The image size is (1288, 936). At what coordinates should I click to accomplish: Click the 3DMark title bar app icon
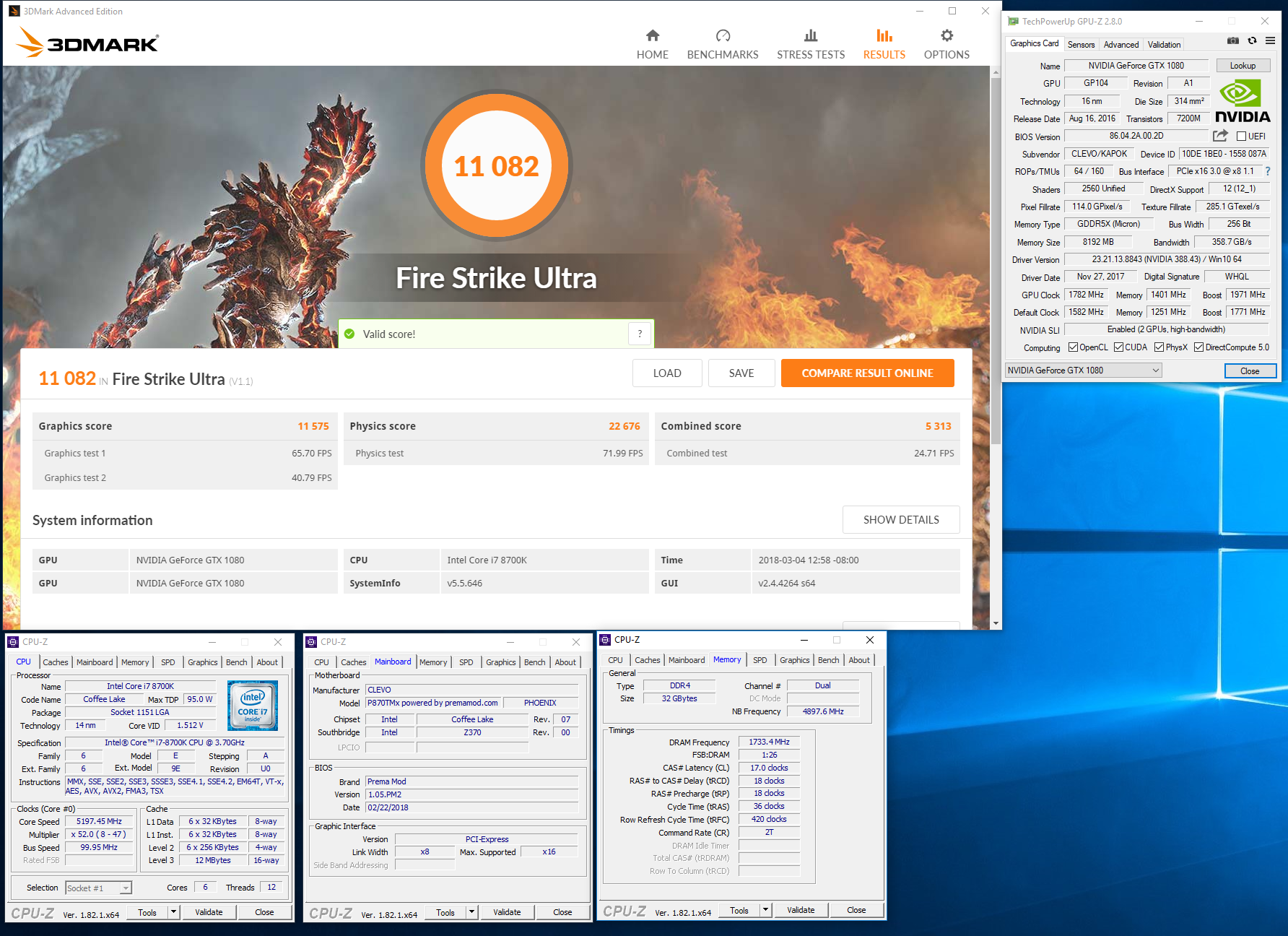pos(14,11)
